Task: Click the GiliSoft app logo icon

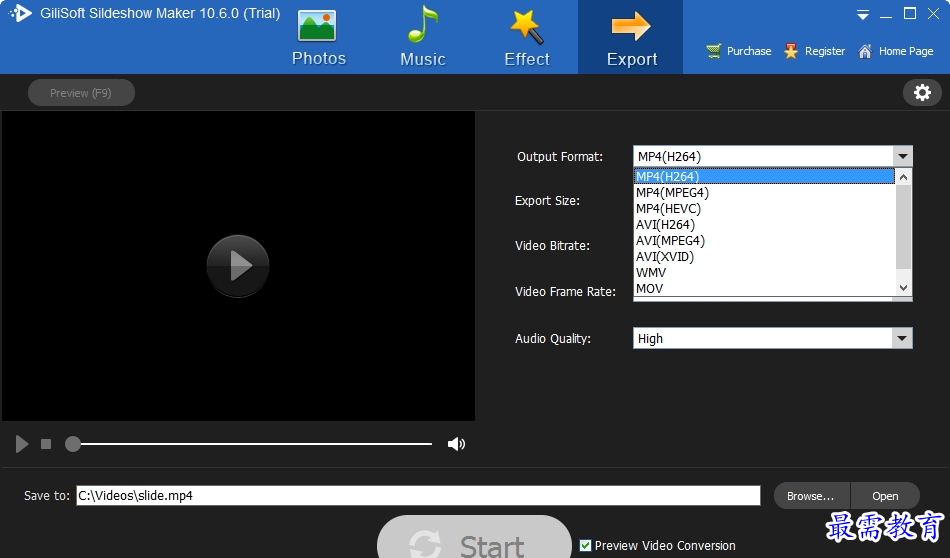Action: pos(20,13)
